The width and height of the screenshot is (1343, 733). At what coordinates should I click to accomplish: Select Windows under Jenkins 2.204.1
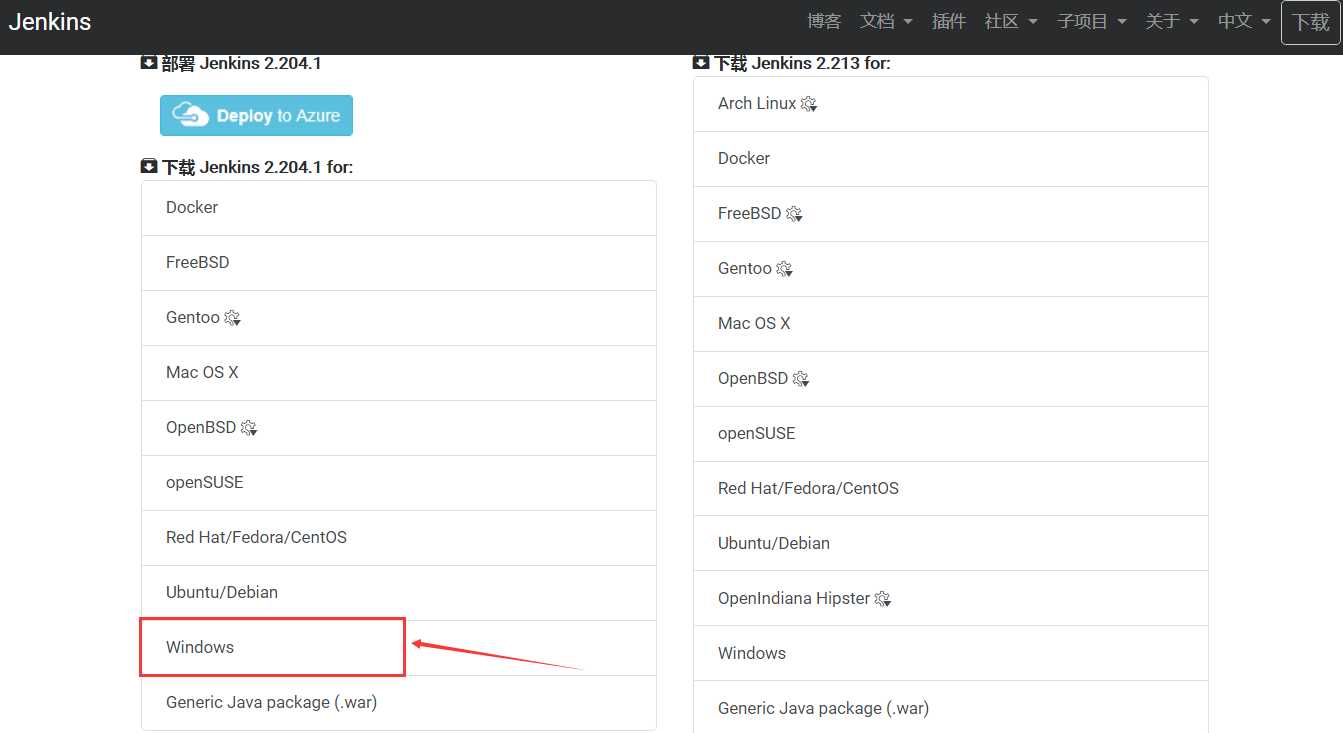398,648
